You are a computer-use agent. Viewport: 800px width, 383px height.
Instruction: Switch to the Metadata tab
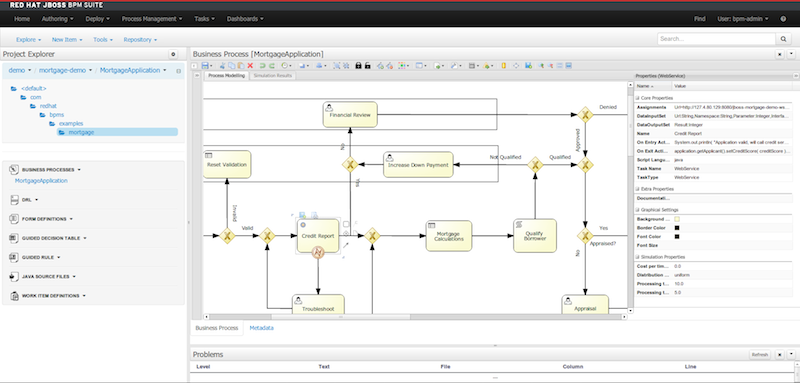tap(262, 328)
